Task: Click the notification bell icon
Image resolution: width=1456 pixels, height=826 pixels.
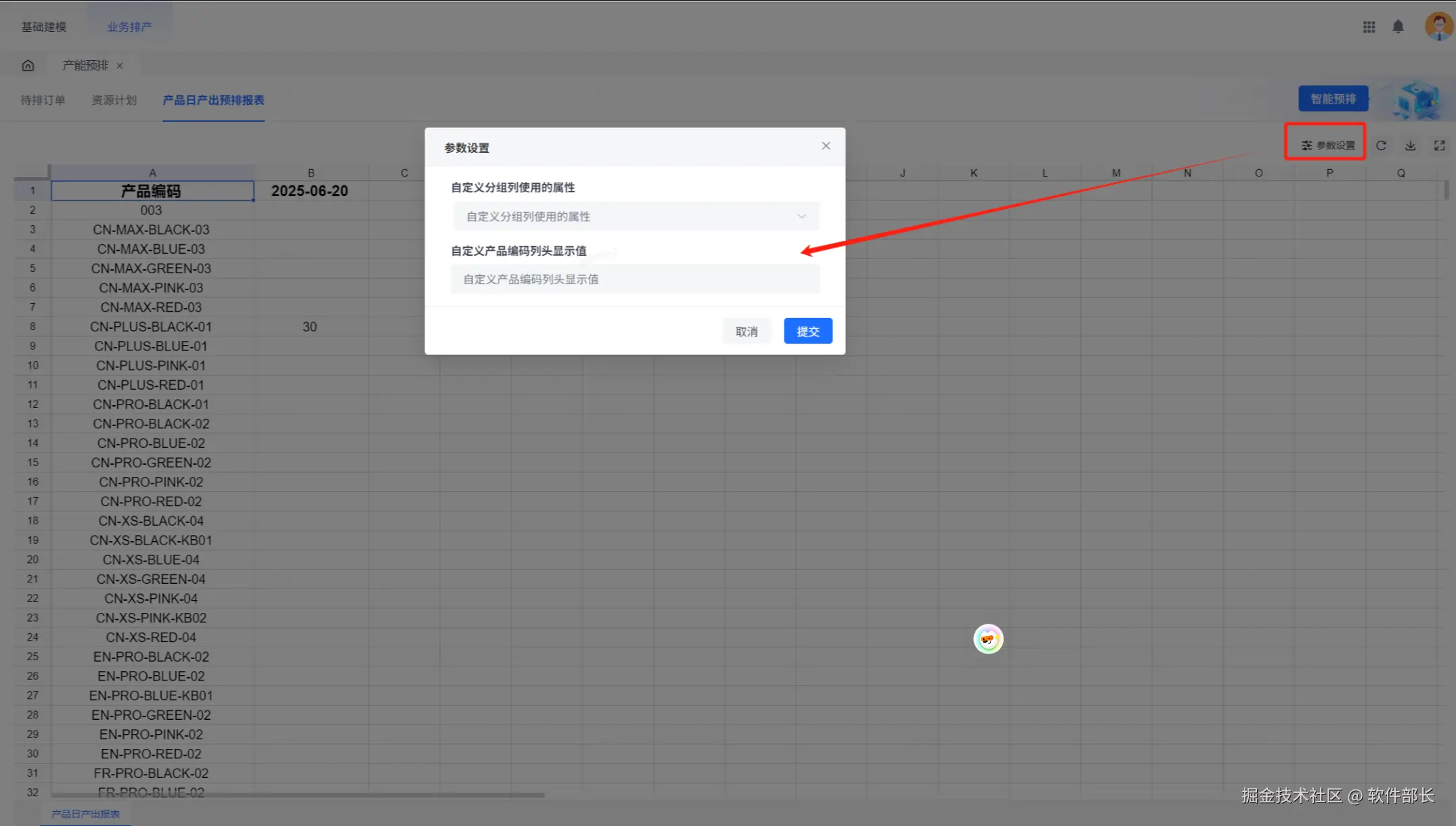Action: (x=1398, y=27)
